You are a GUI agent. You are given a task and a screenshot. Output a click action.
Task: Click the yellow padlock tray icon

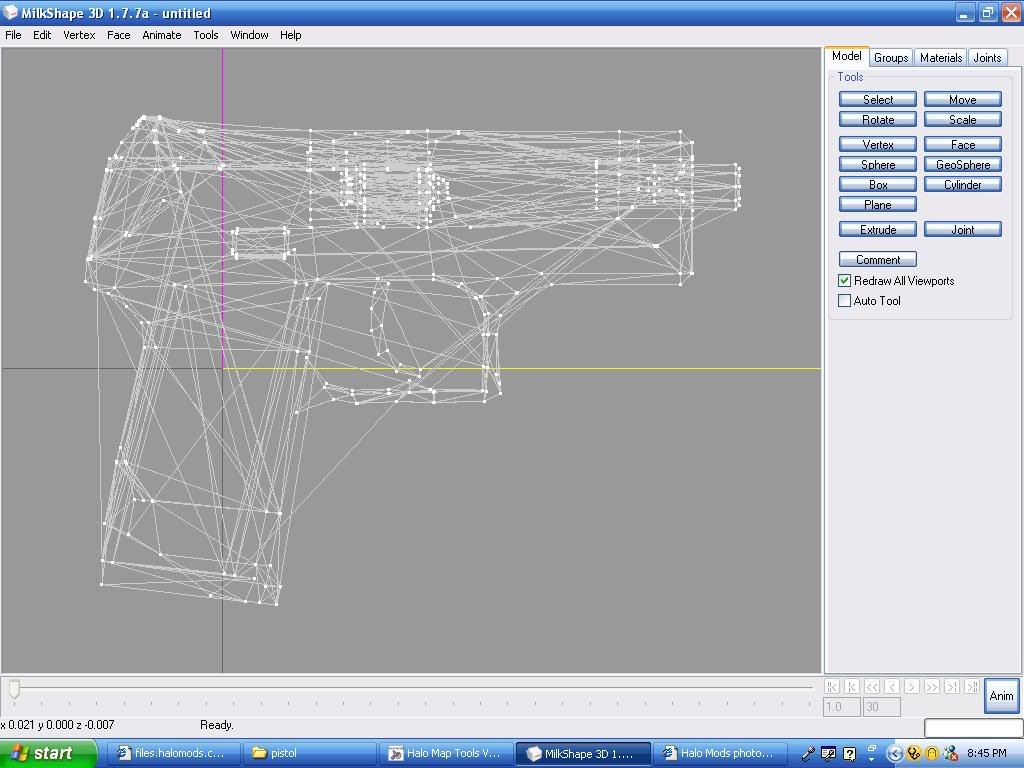pyautogui.click(x=932, y=754)
